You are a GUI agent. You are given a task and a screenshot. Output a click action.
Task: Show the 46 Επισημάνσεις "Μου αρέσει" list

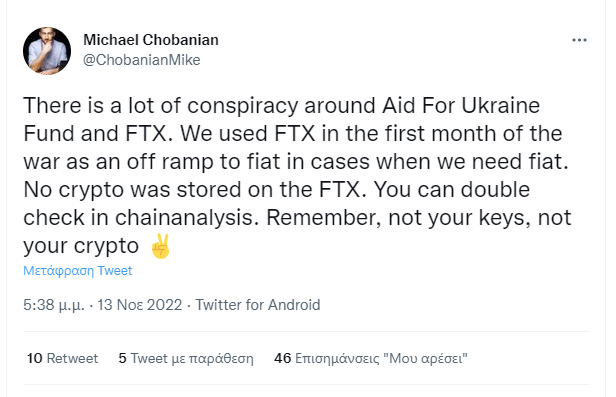click(370, 358)
